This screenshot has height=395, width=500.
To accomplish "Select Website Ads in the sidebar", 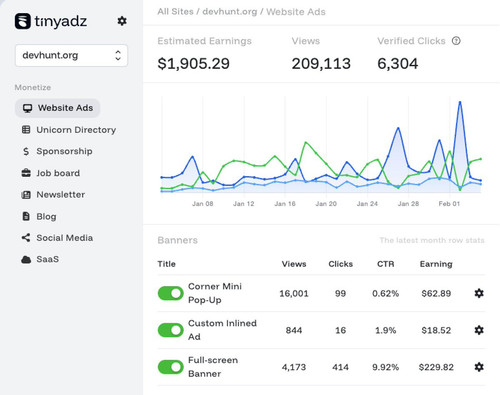I will (57, 108).
